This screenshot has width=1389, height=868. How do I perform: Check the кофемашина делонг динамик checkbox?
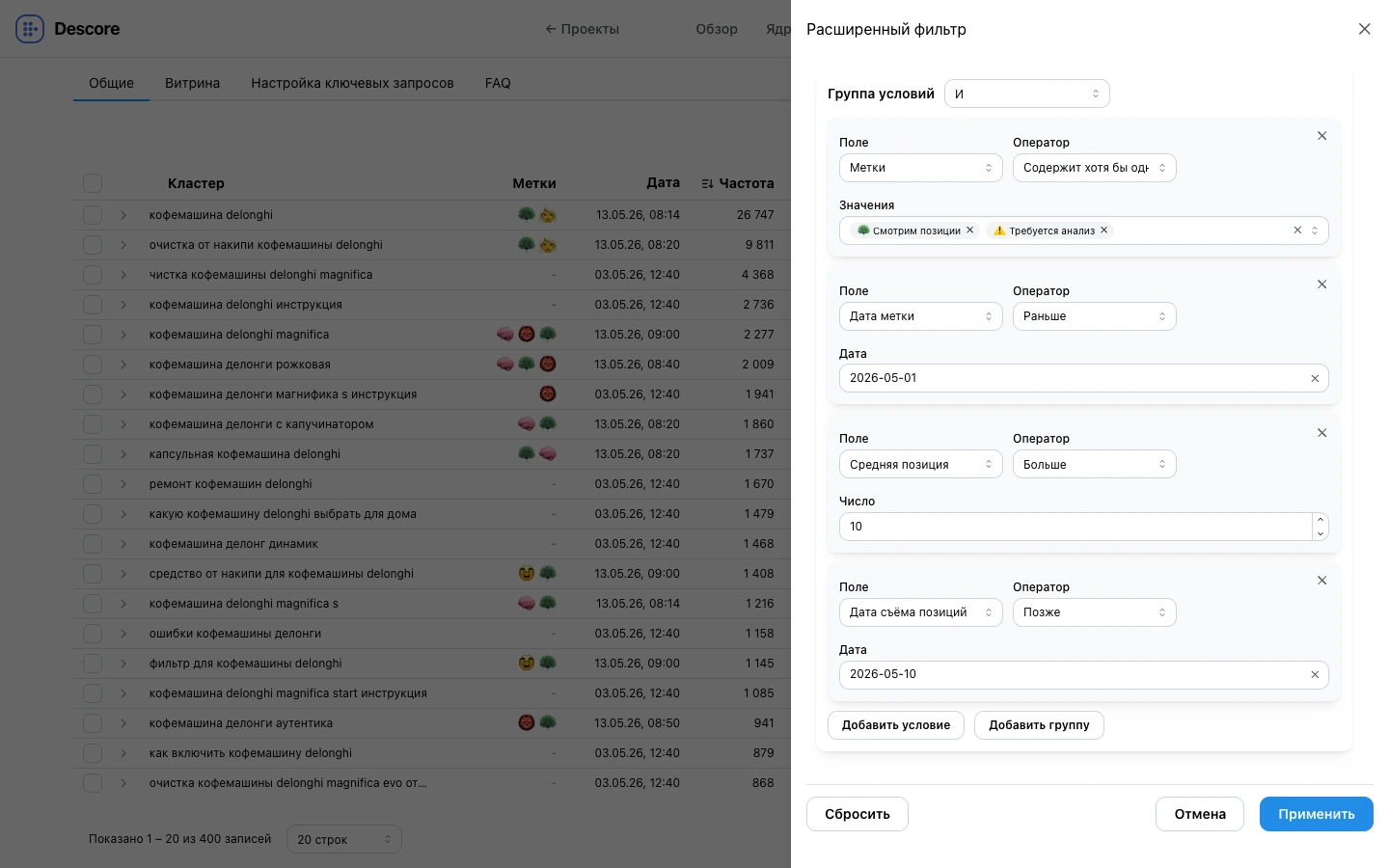tap(93, 544)
